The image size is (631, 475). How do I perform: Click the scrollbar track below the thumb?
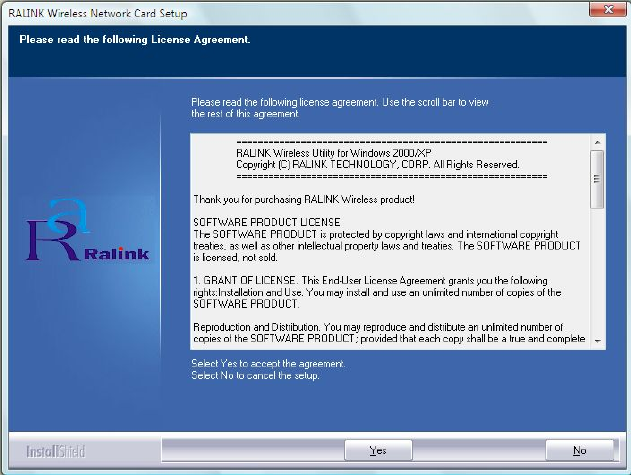[x=598, y=272]
